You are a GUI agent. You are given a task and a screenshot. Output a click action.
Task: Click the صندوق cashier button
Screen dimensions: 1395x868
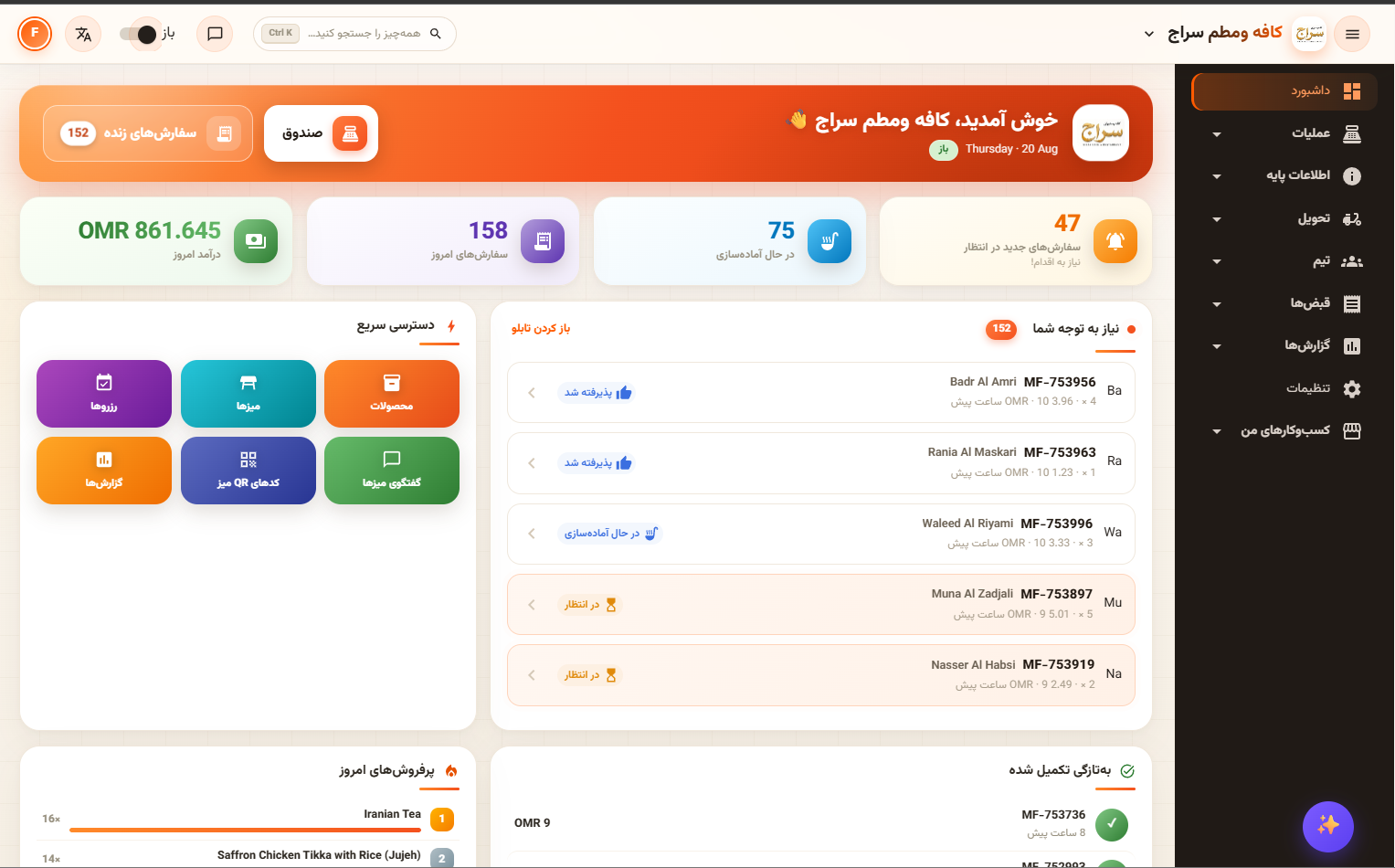pyautogui.click(x=321, y=133)
